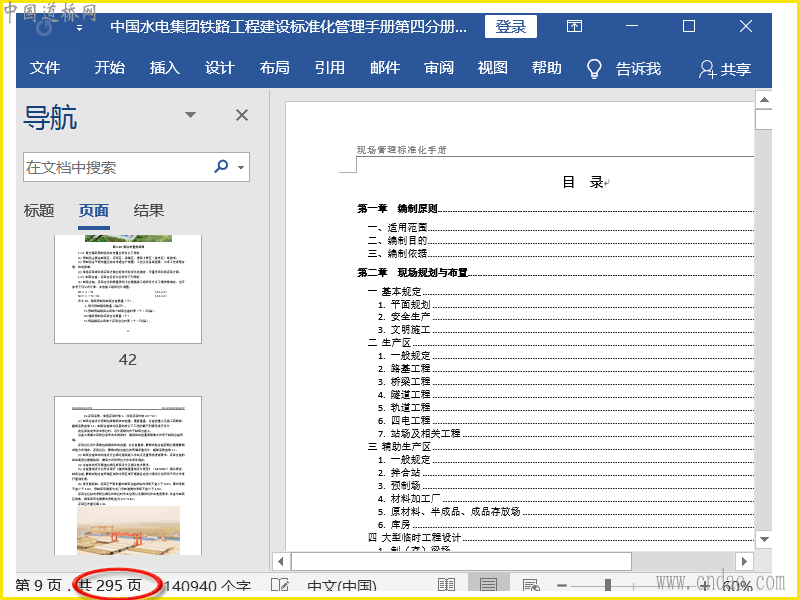Close the navigation (导航) pane

coord(242,116)
